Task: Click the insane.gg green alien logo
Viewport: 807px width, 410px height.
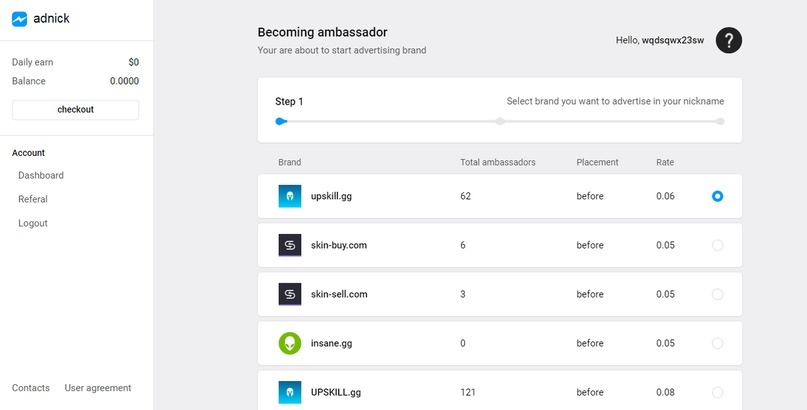Action: point(290,343)
